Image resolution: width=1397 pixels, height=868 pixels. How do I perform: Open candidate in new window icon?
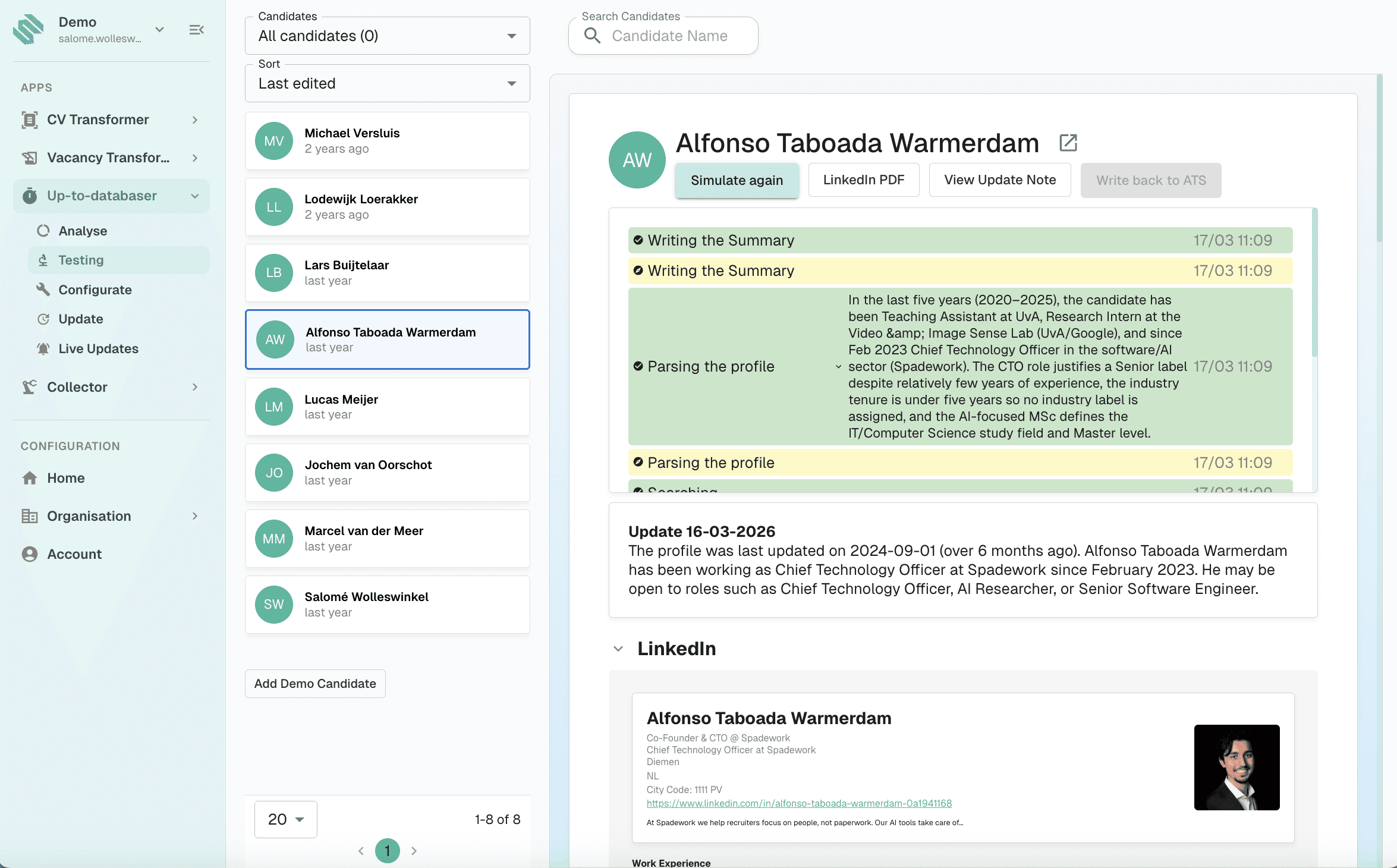coord(1068,143)
